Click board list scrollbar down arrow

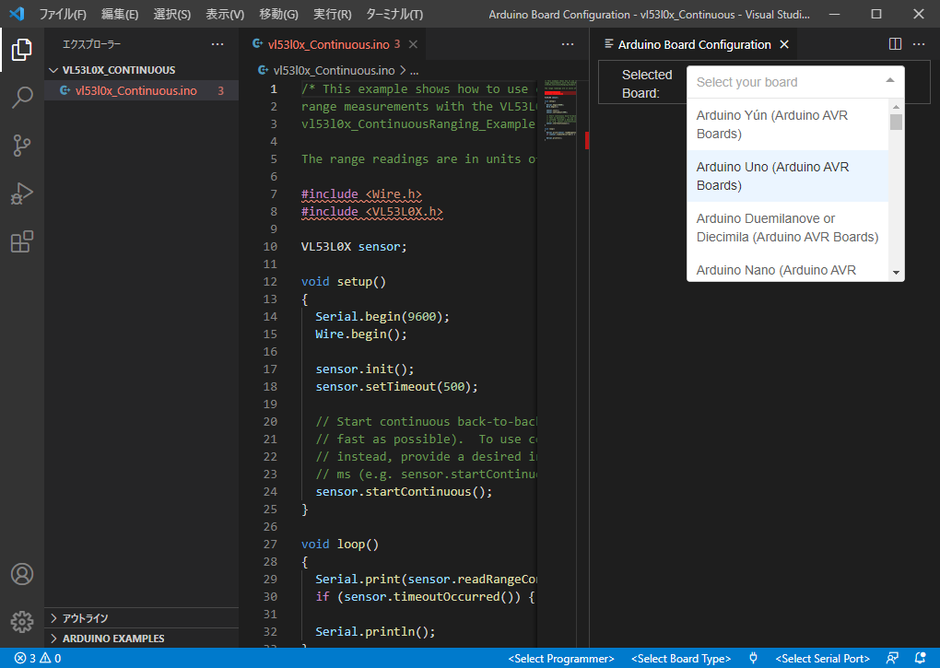[x=896, y=273]
